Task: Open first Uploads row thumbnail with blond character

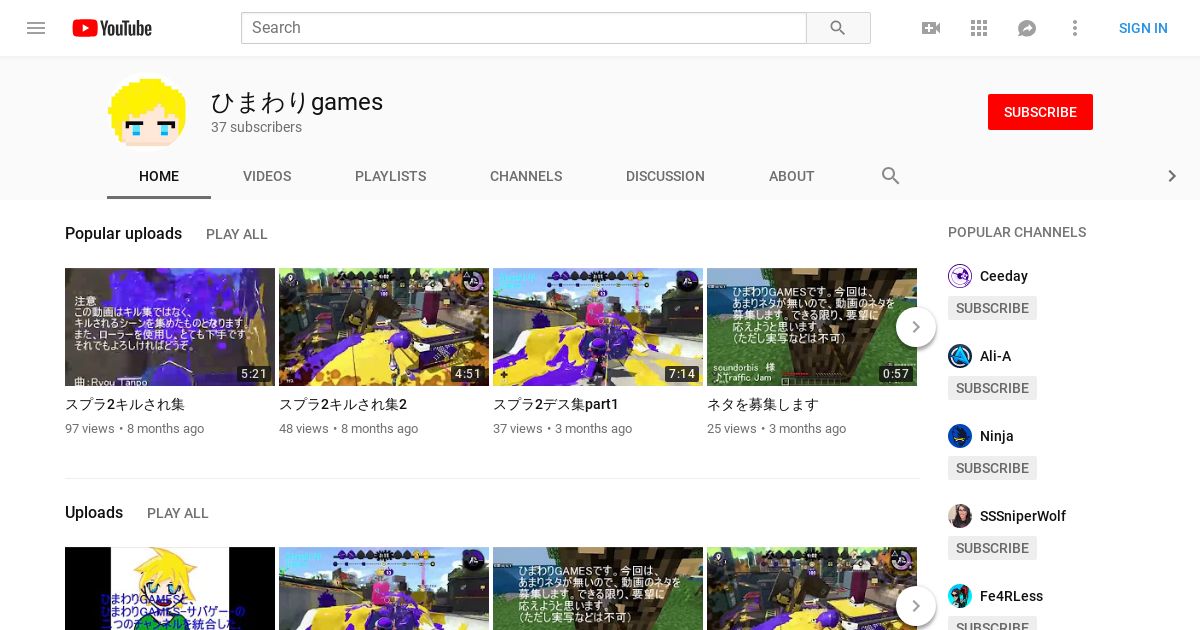Action: tap(170, 589)
